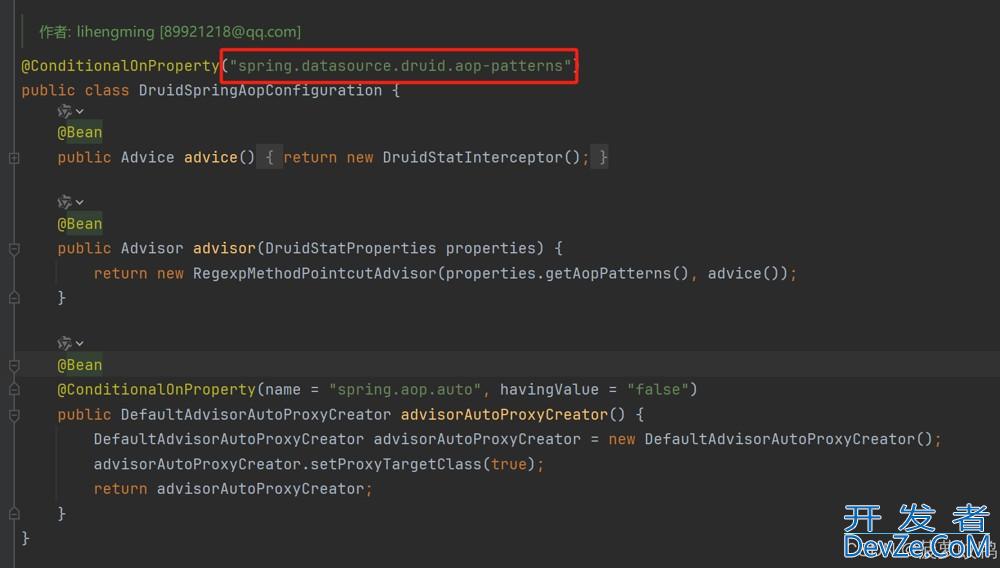Click the class keyword in class declaration
Image resolution: width=1000 pixels, height=568 pixels.
point(107,91)
